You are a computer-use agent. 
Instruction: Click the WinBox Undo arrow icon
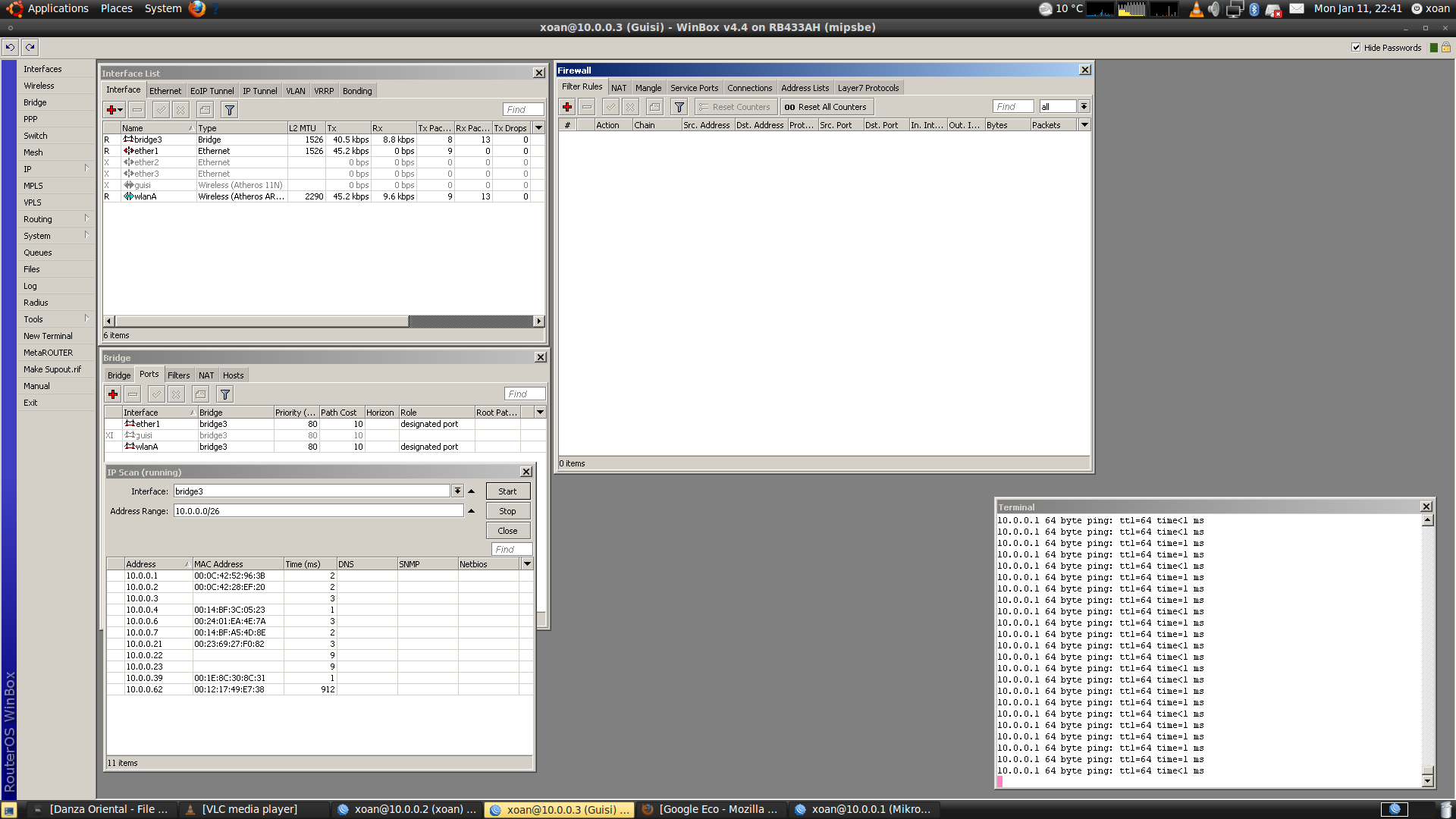(x=11, y=47)
